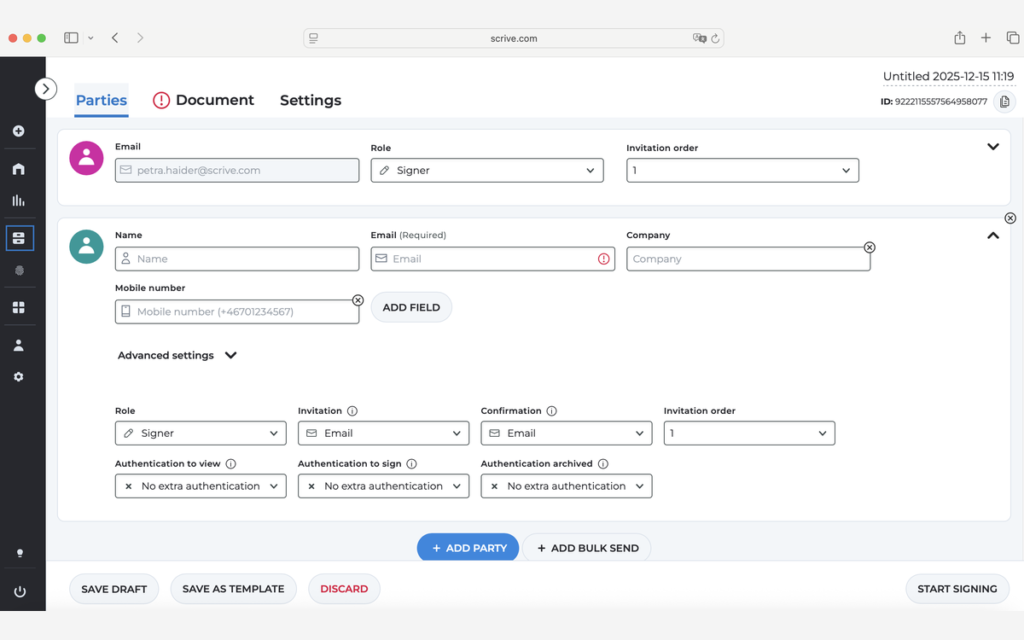Remove the Mobile number field

358,300
